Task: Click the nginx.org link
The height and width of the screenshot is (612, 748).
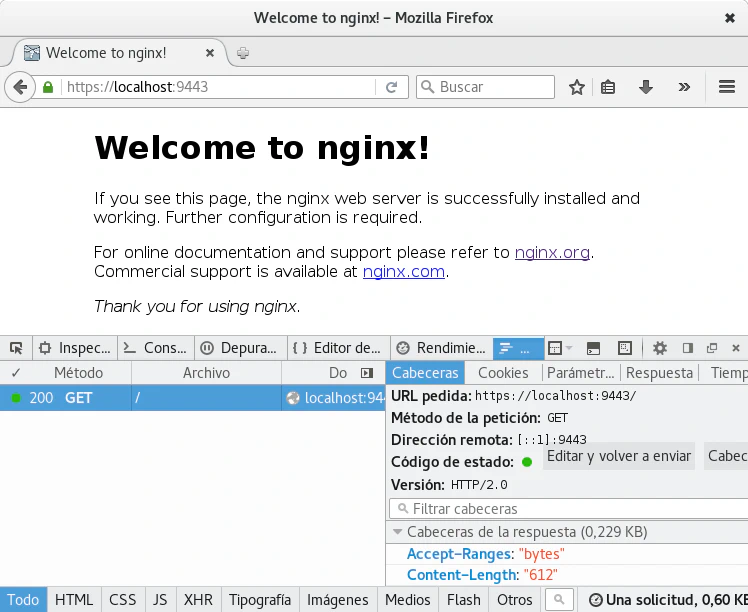Action: pos(552,252)
